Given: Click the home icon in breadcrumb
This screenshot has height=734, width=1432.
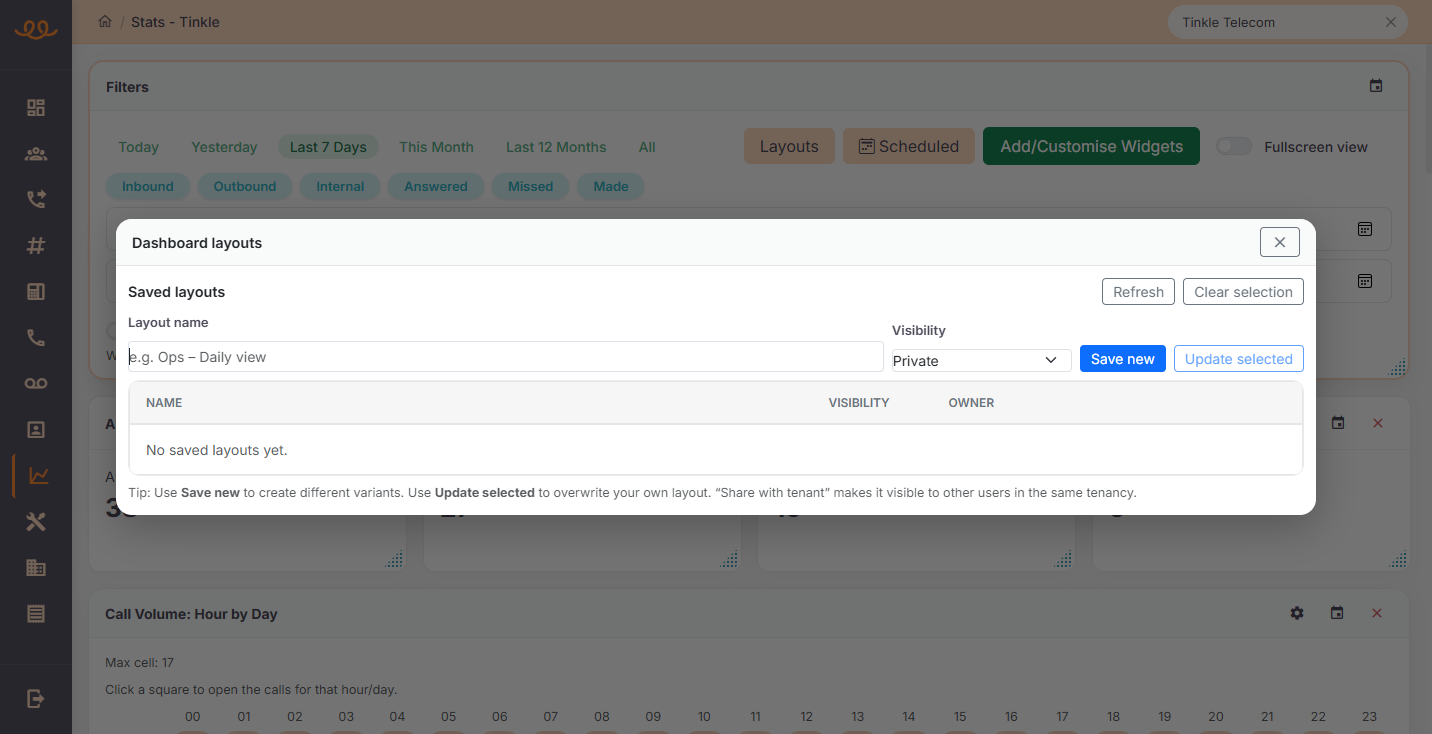Looking at the screenshot, I should click(x=105, y=22).
